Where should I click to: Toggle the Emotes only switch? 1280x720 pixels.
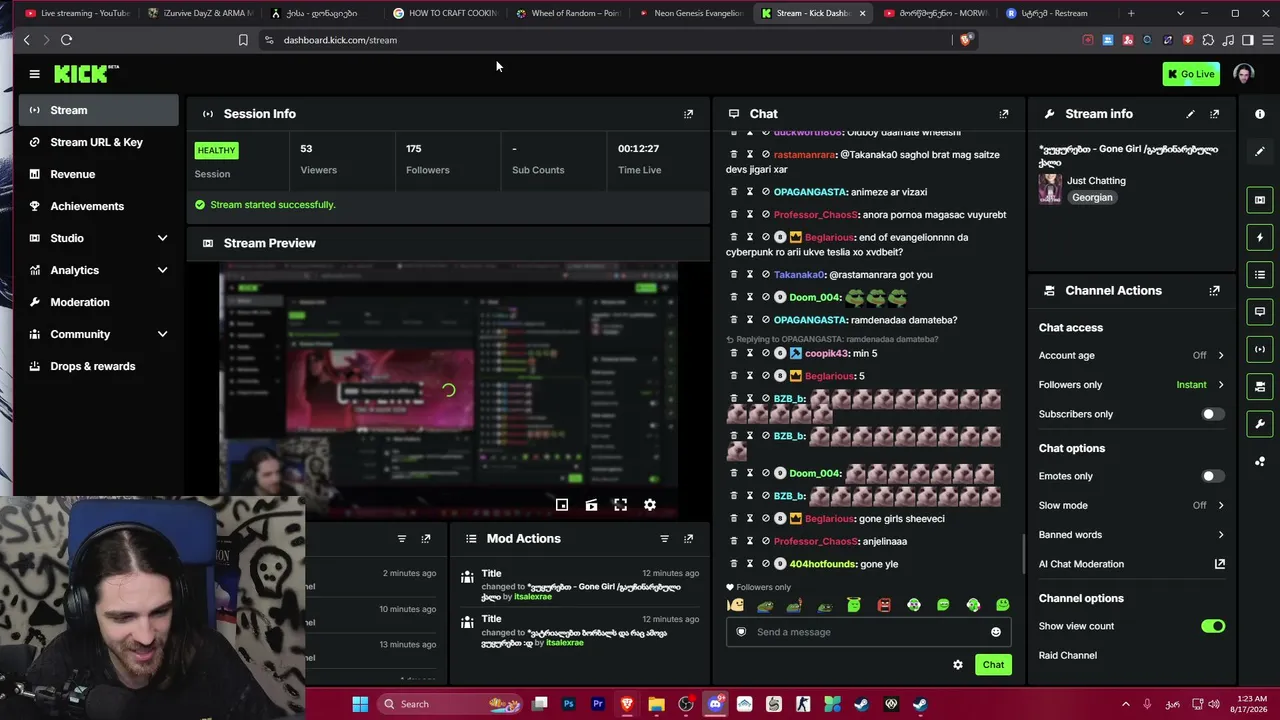pyautogui.click(x=1212, y=476)
